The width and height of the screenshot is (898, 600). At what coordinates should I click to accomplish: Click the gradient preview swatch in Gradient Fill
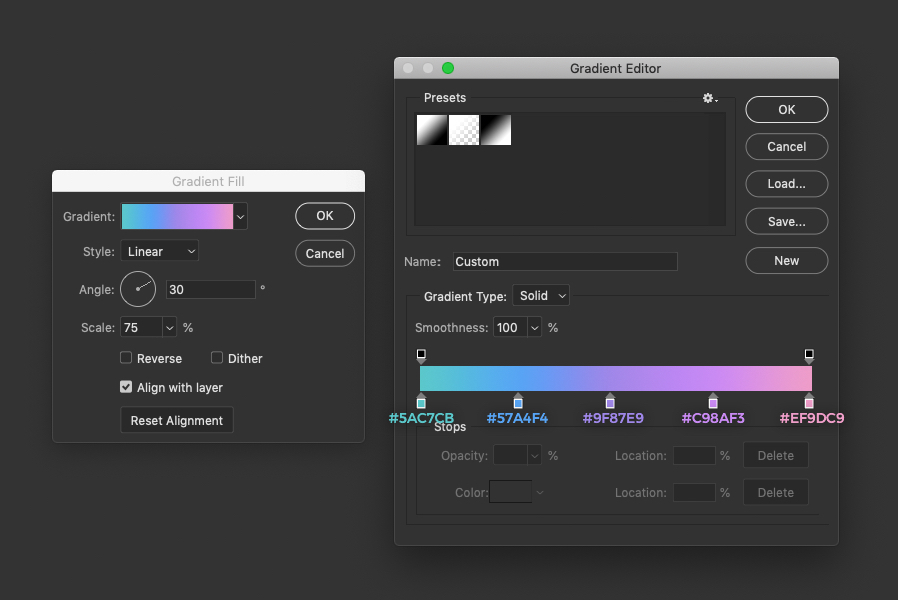[x=178, y=216]
